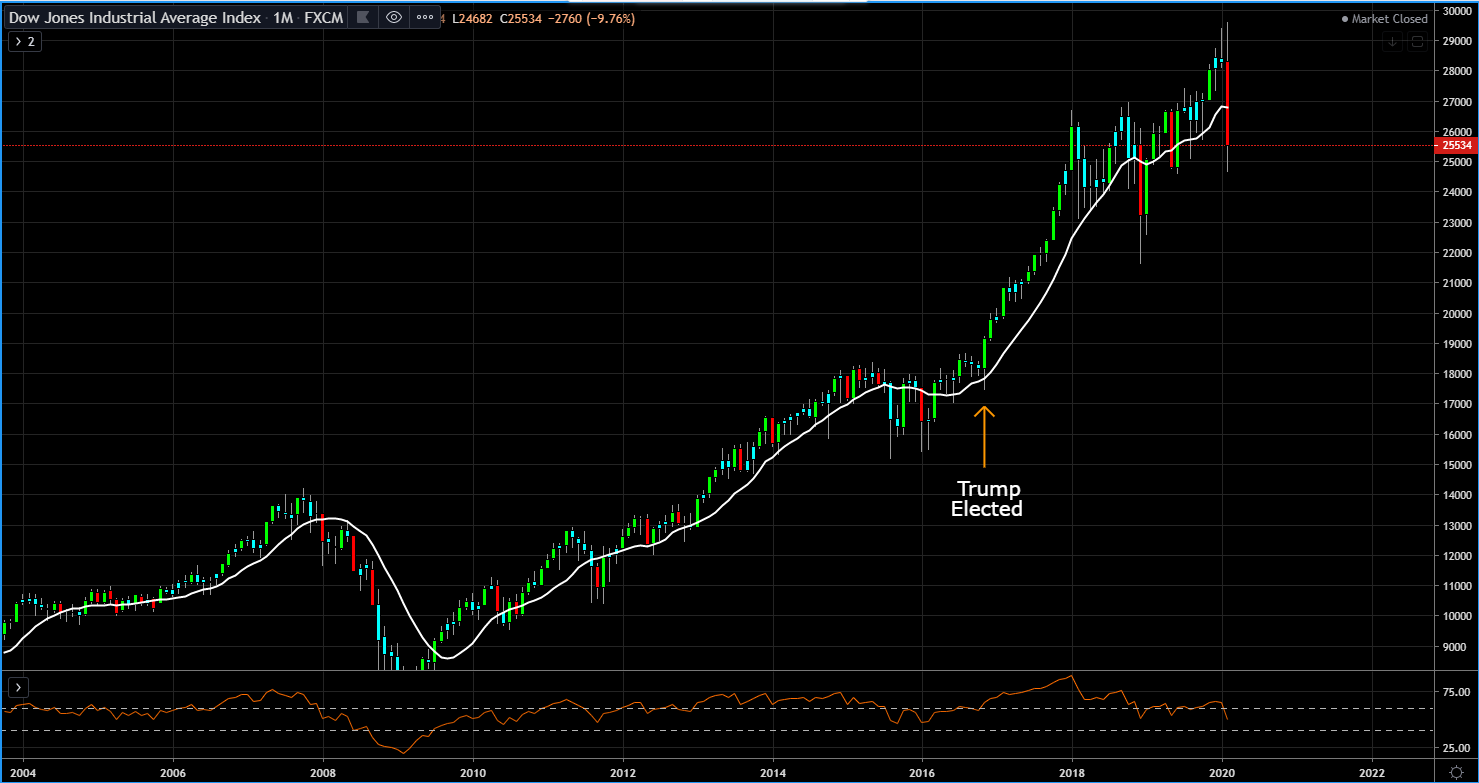Click the 22000 price axis label
Screen dimensions: 1479x783
pos(1458,254)
